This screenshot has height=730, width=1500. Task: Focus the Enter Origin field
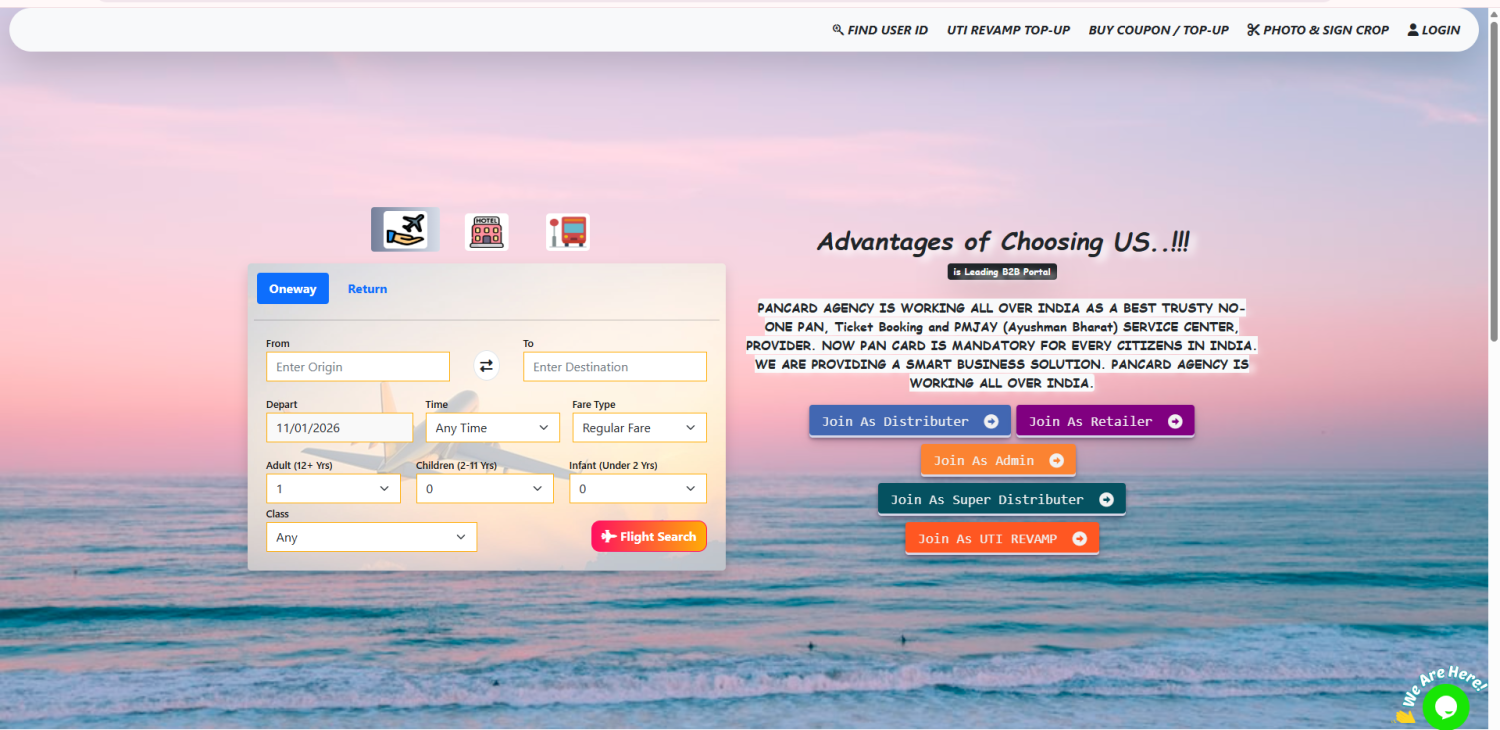click(x=358, y=367)
